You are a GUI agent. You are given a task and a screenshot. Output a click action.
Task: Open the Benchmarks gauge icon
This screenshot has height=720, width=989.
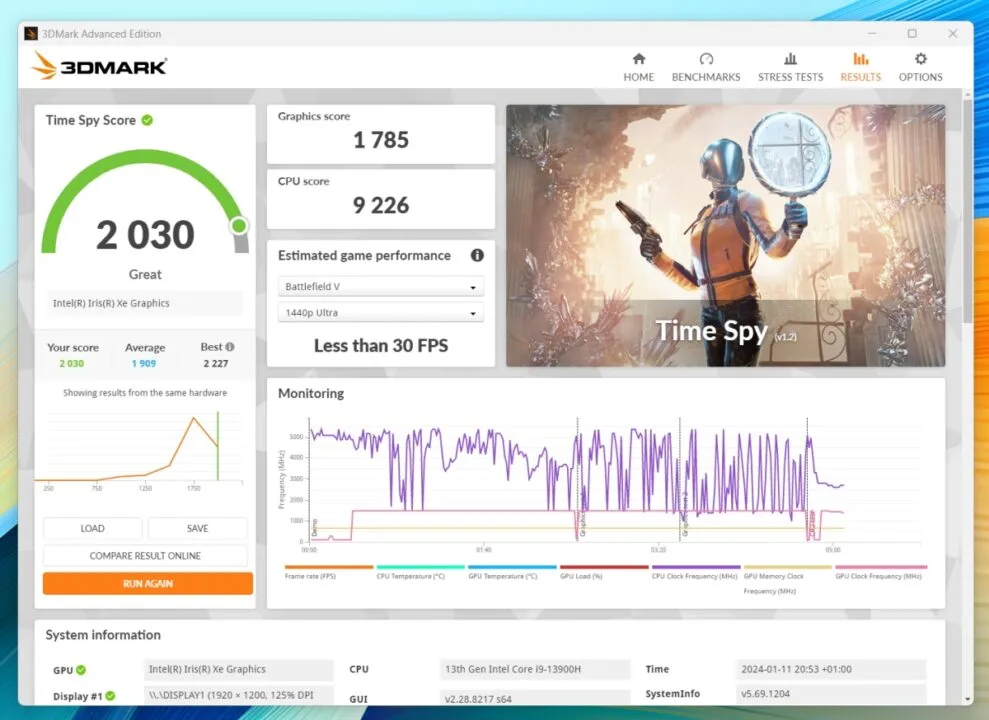[x=706, y=59]
